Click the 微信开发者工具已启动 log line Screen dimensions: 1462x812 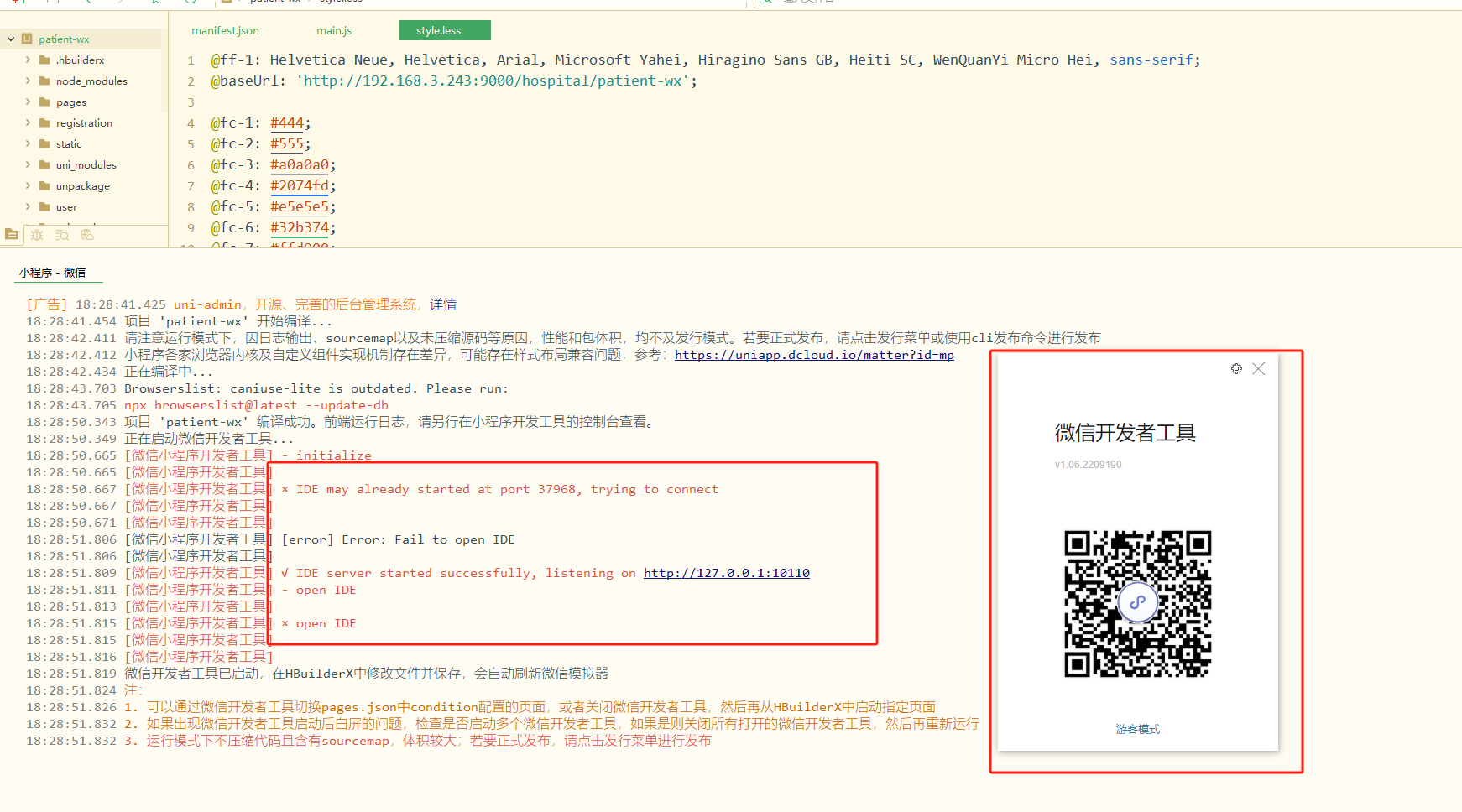pos(317,674)
